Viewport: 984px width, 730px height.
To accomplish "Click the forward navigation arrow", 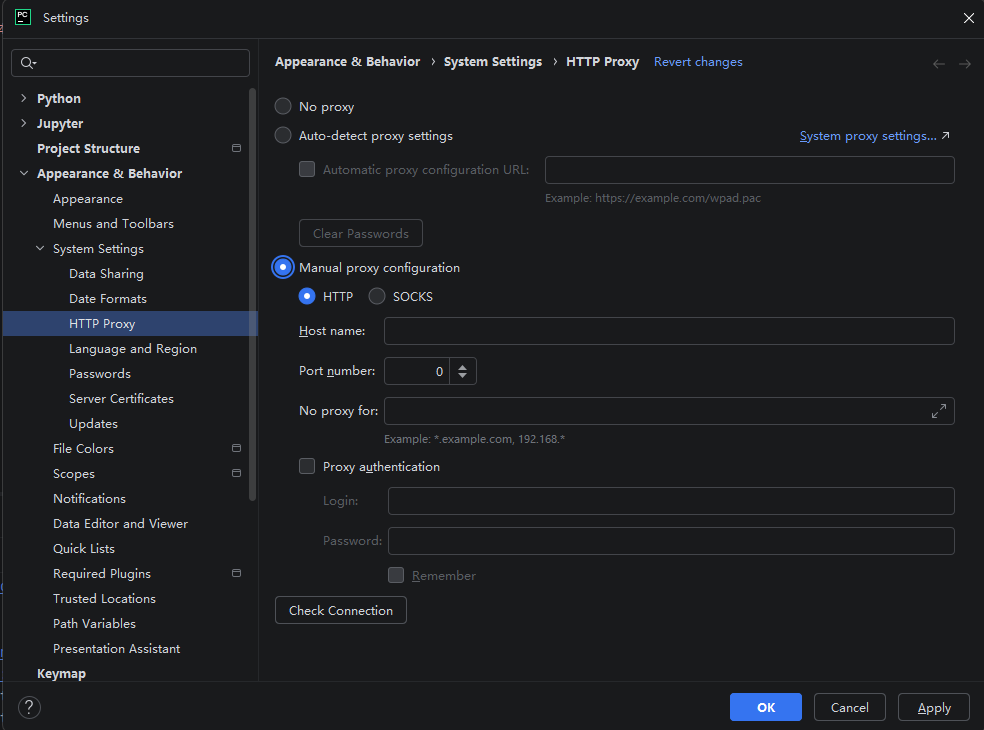I will tap(965, 63).
